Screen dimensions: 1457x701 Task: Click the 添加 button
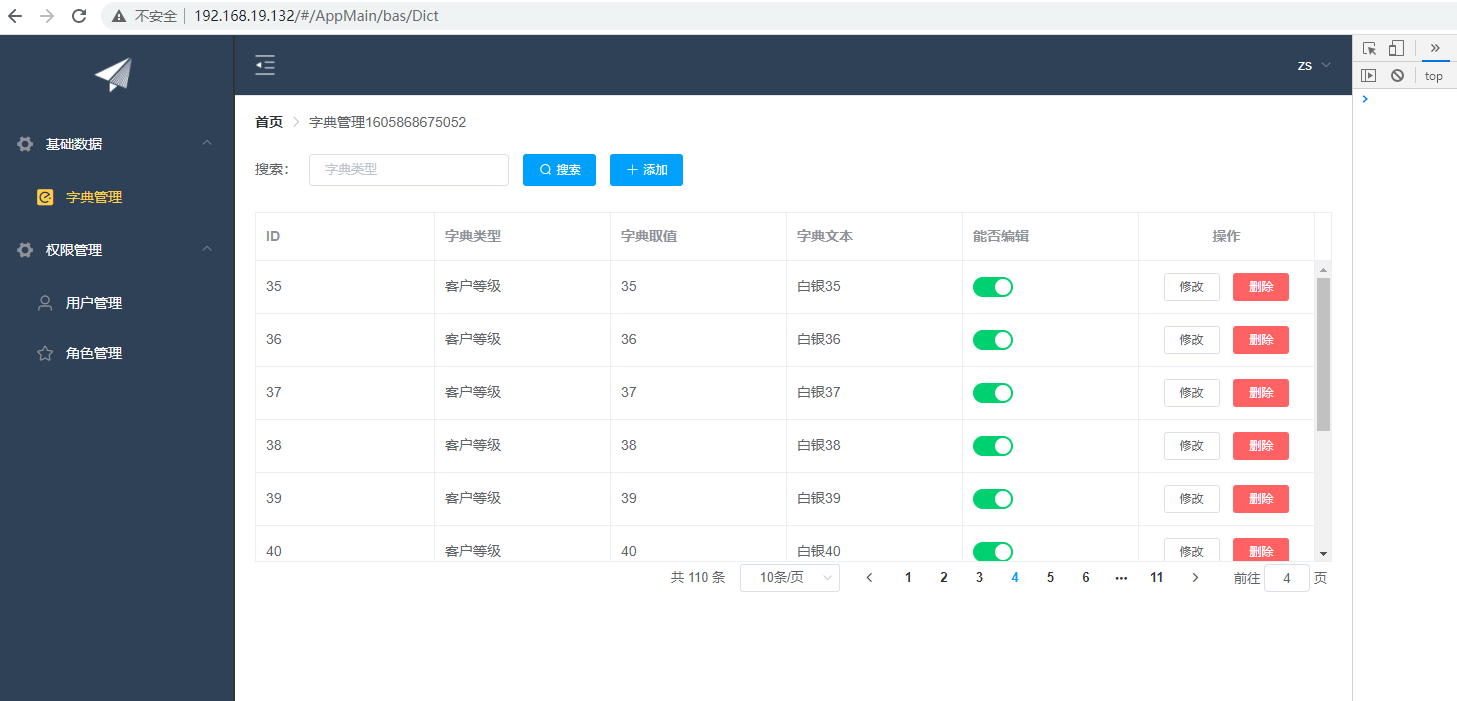[x=646, y=170]
